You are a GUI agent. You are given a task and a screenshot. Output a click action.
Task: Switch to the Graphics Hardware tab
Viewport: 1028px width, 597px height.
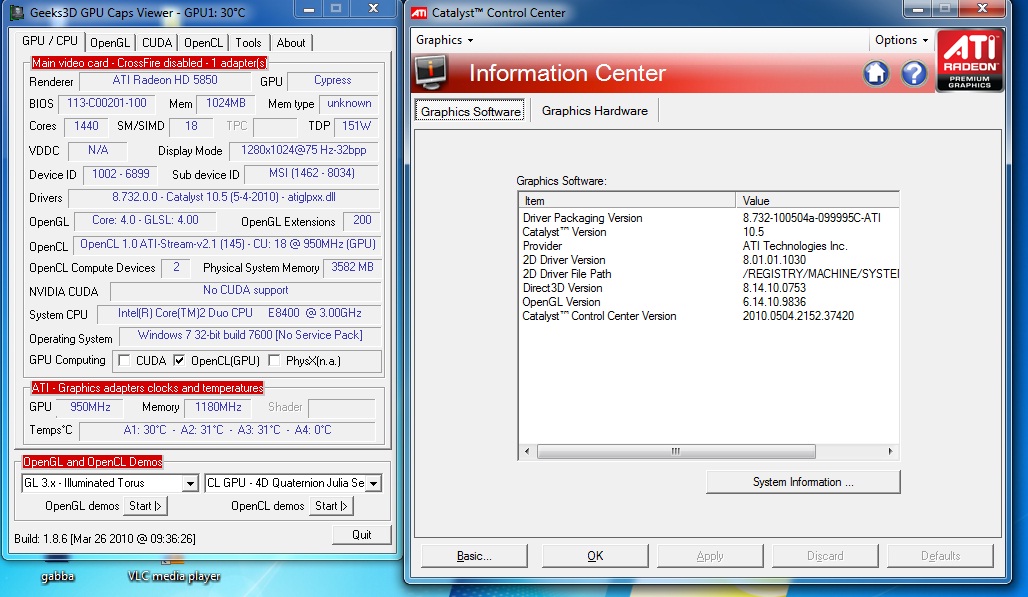pos(595,111)
